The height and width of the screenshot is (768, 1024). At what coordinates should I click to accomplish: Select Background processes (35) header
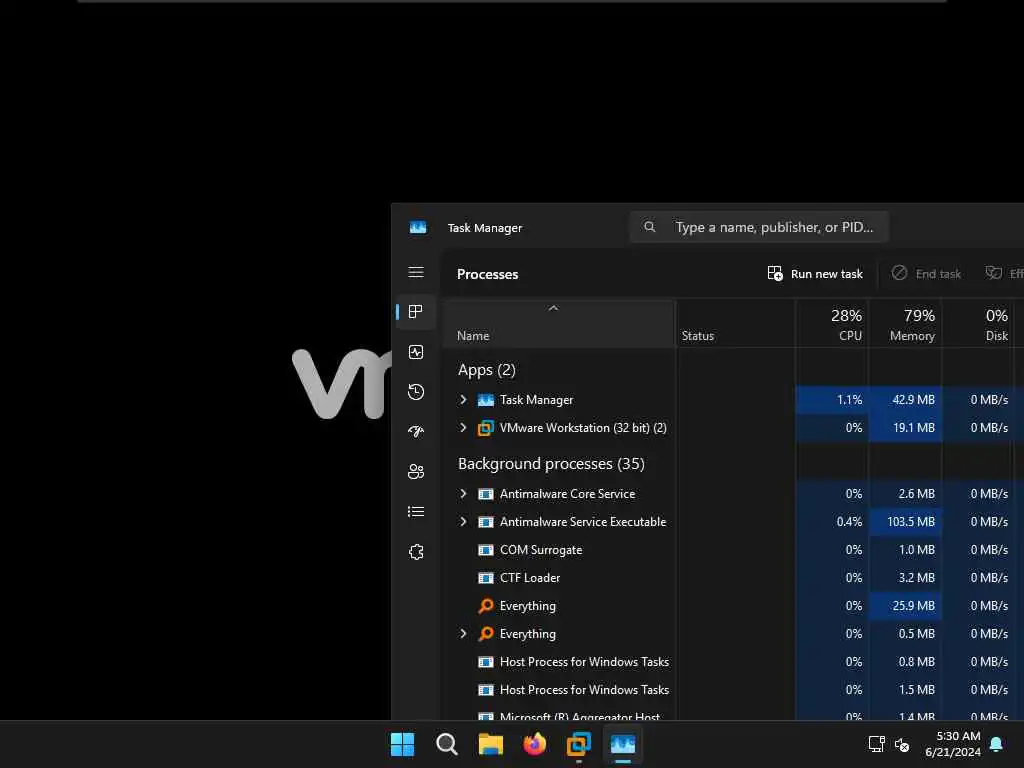(x=551, y=464)
